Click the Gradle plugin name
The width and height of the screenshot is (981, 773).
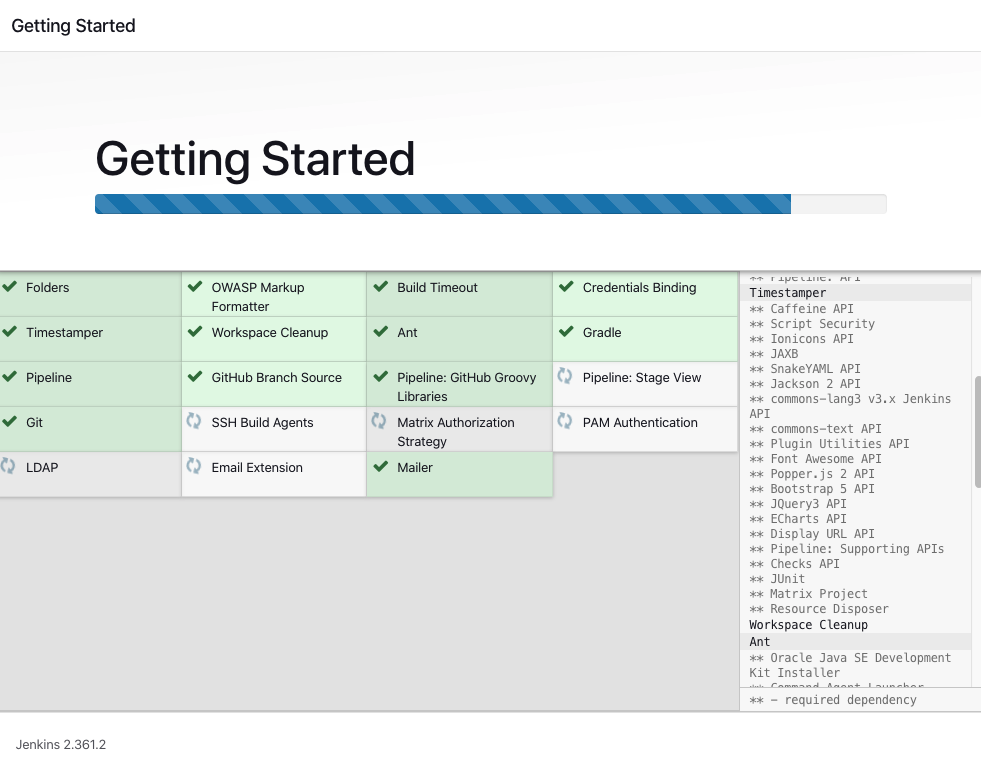[x=602, y=333]
